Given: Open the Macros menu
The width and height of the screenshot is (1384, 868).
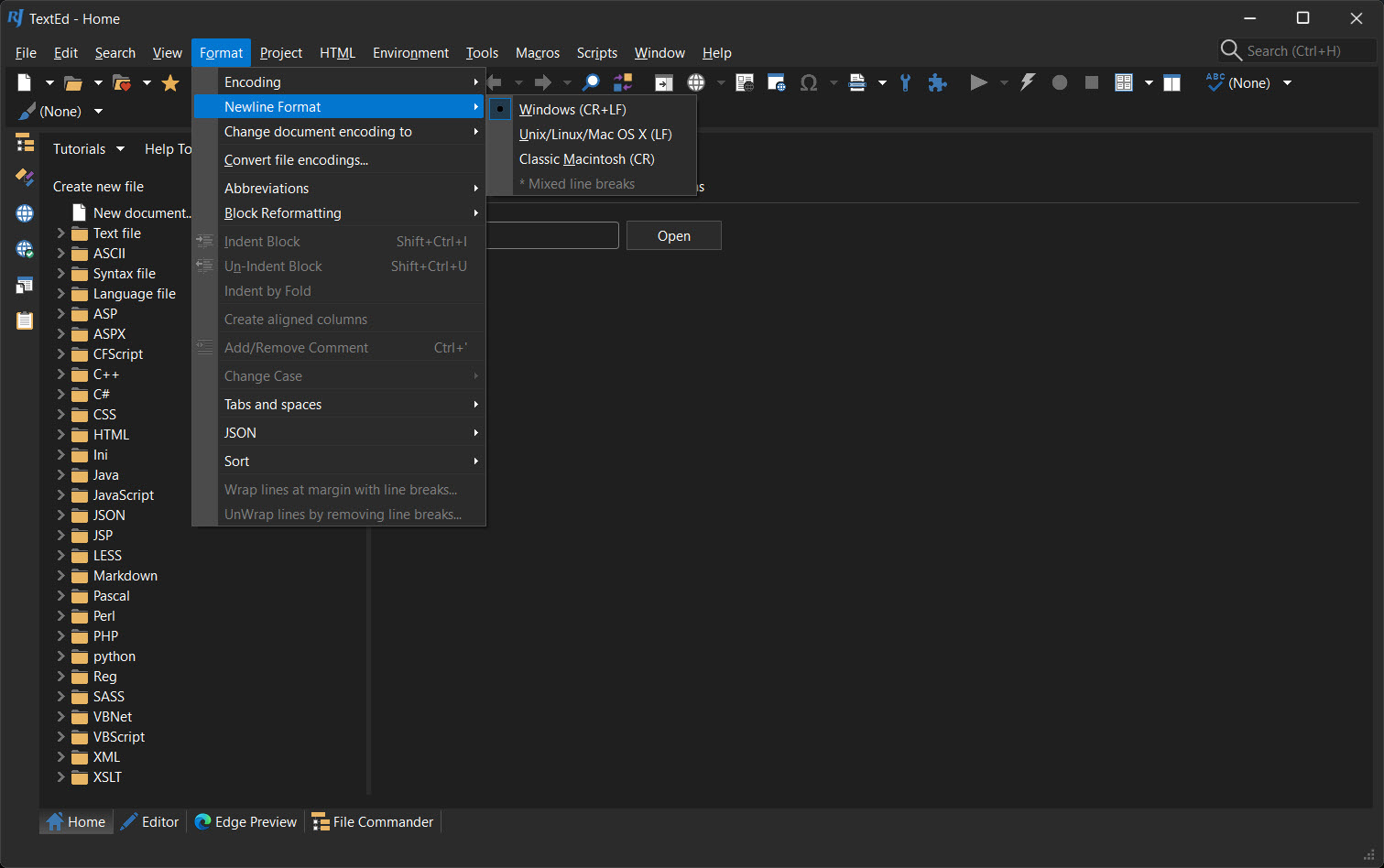Looking at the screenshot, I should pyautogui.click(x=538, y=53).
